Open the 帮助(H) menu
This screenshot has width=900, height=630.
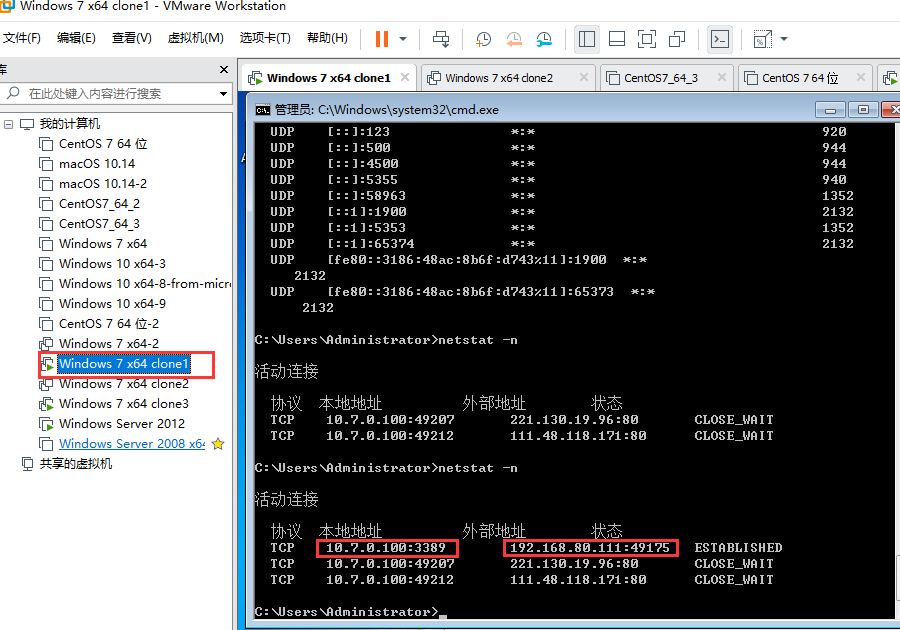click(x=327, y=38)
